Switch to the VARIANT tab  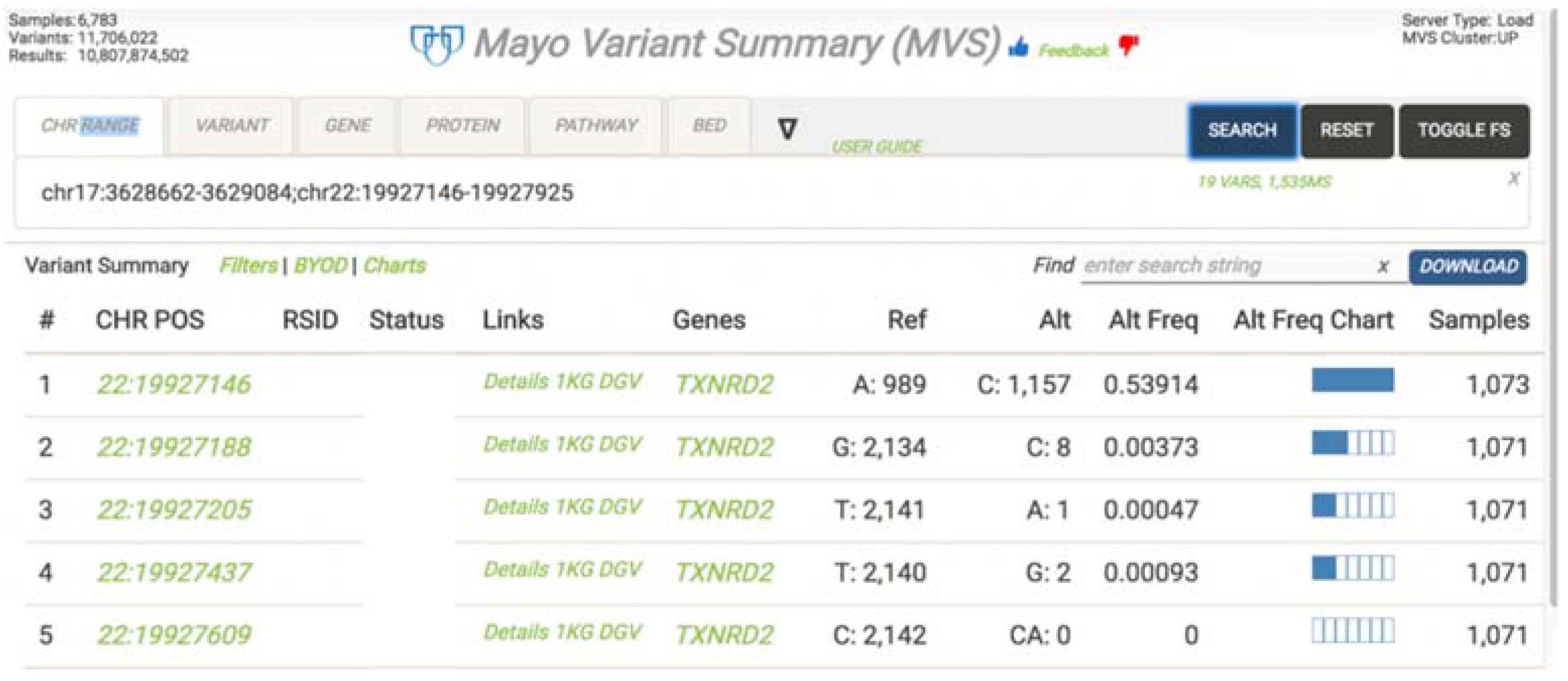[x=231, y=126]
